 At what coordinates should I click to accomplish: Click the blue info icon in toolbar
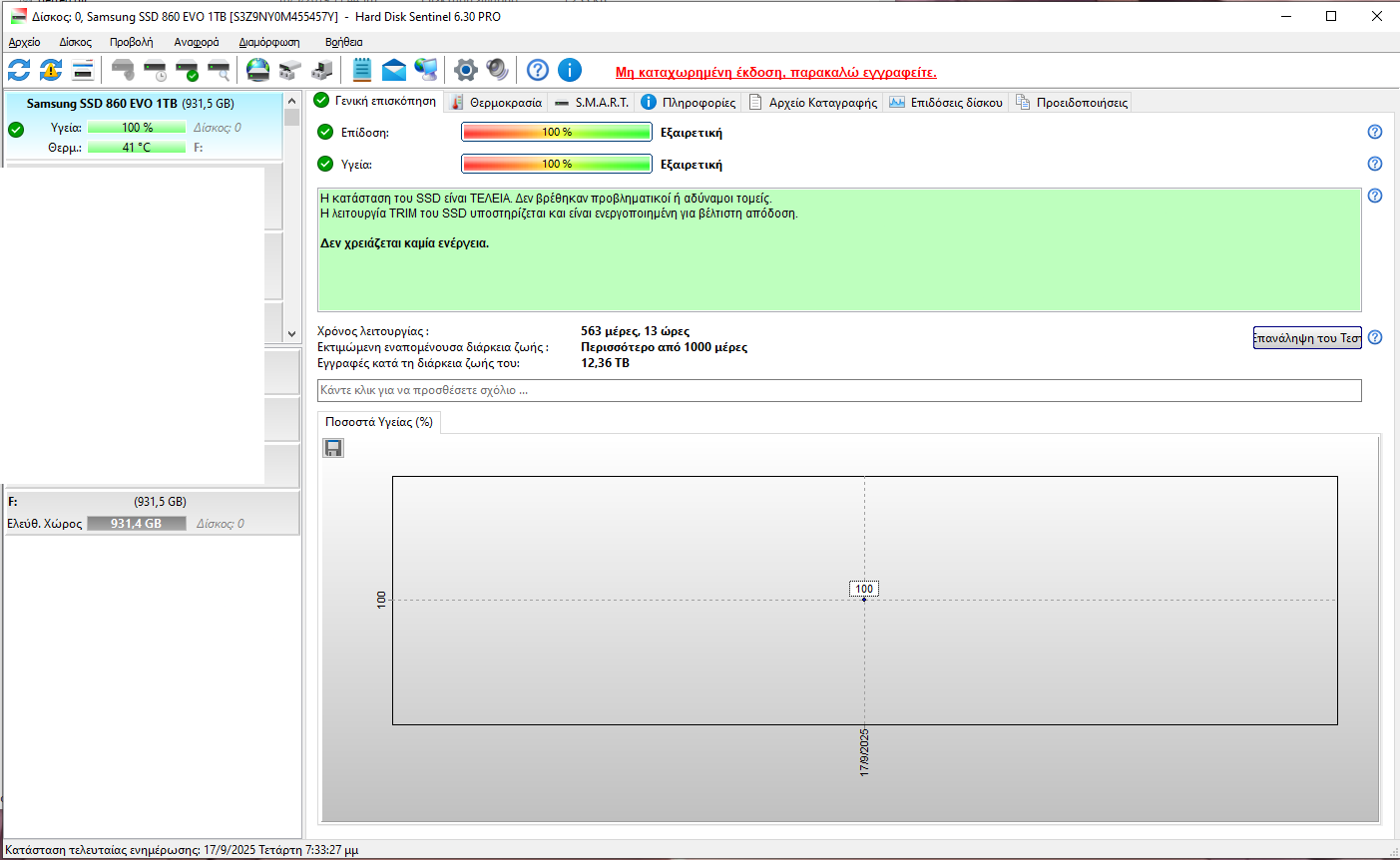point(570,70)
